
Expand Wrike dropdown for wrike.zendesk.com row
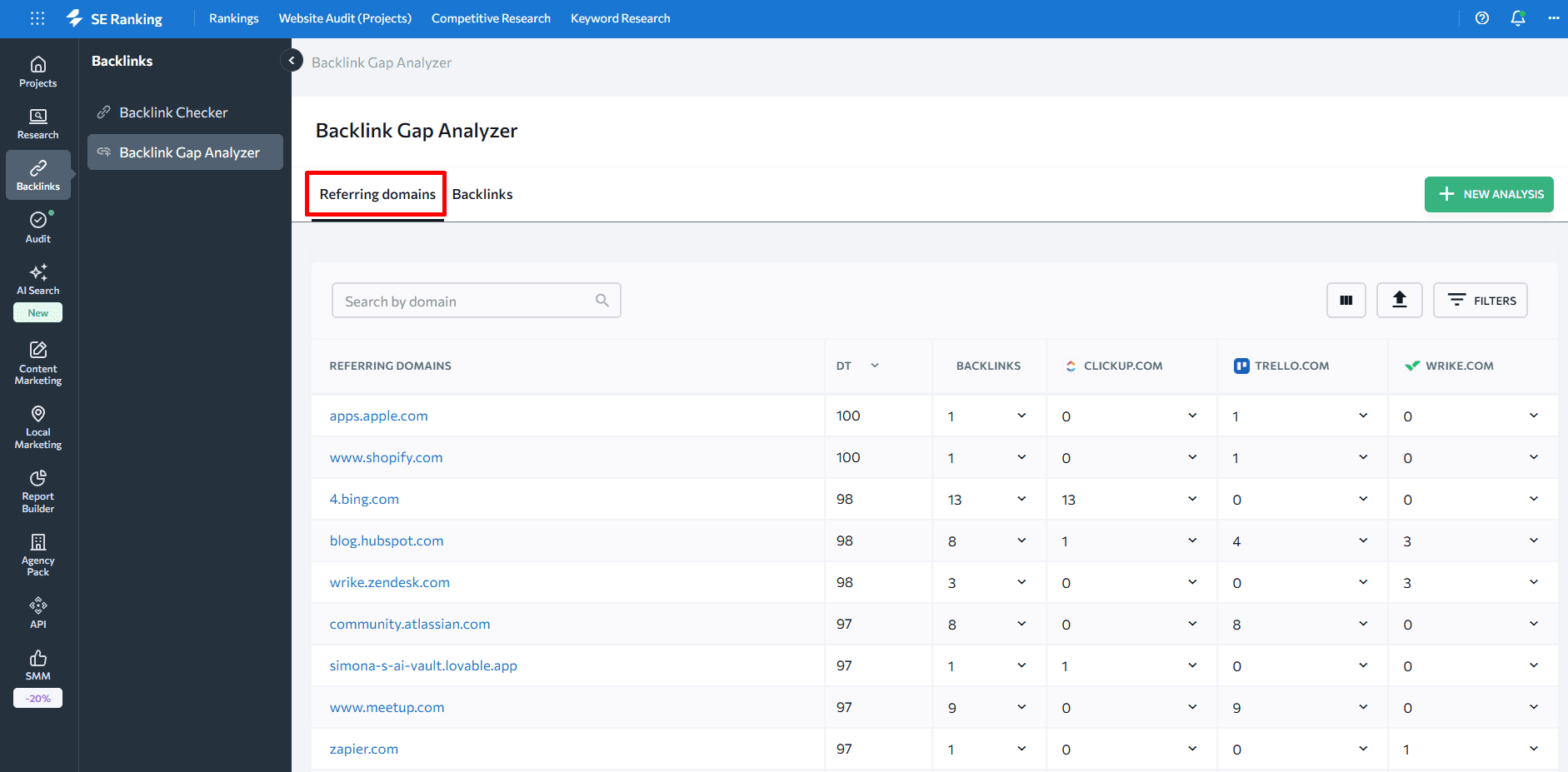coord(1534,582)
